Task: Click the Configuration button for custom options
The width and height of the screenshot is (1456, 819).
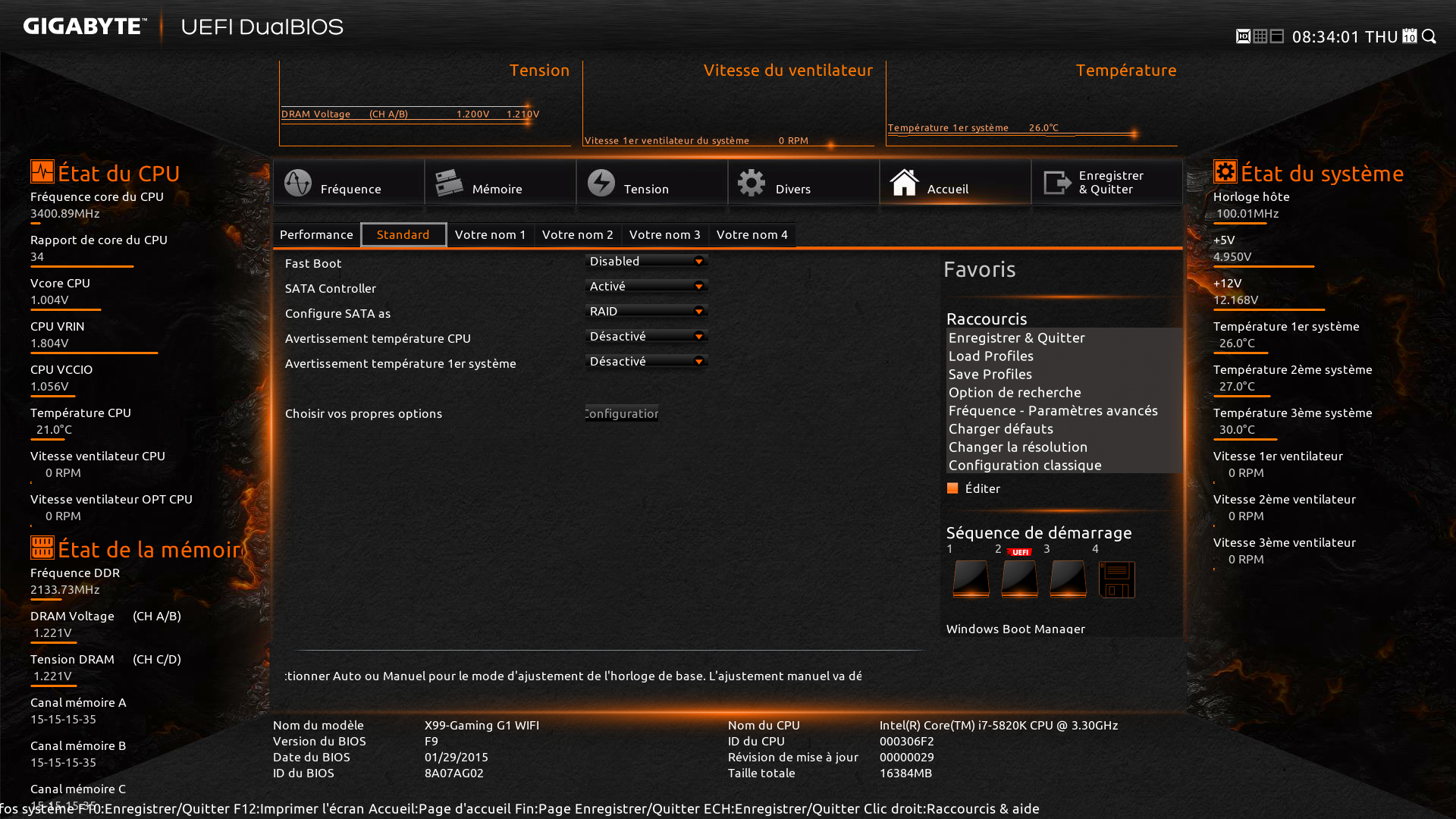Action: click(622, 413)
